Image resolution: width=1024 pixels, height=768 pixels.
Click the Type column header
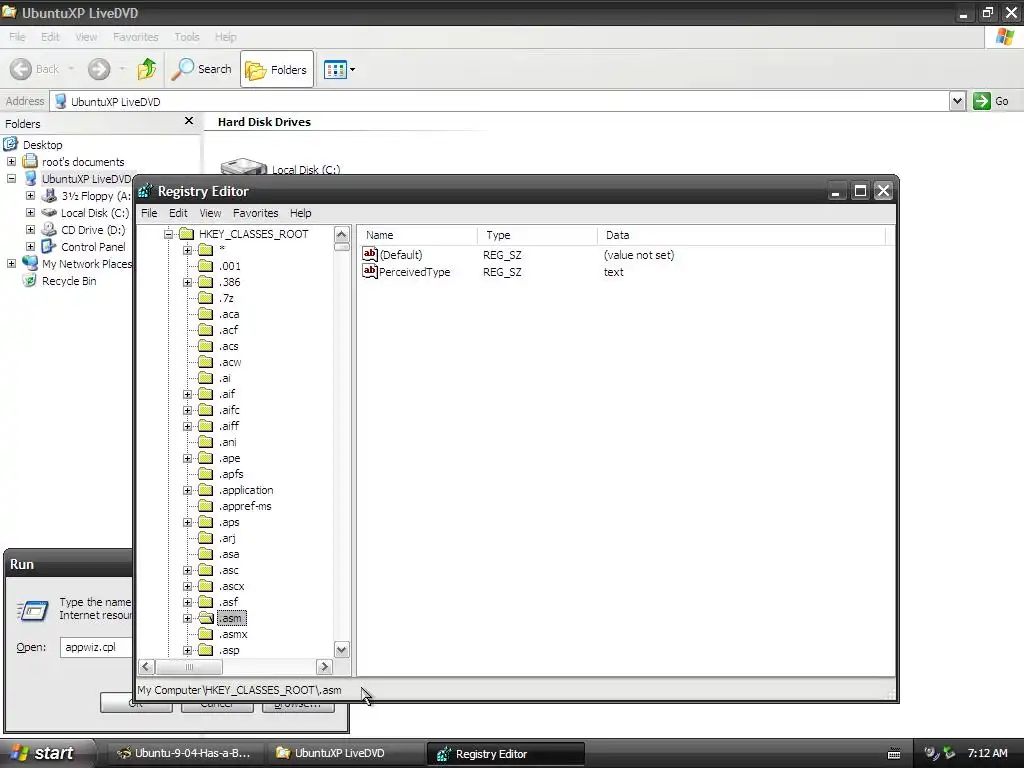pyautogui.click(x=537, y=235)
